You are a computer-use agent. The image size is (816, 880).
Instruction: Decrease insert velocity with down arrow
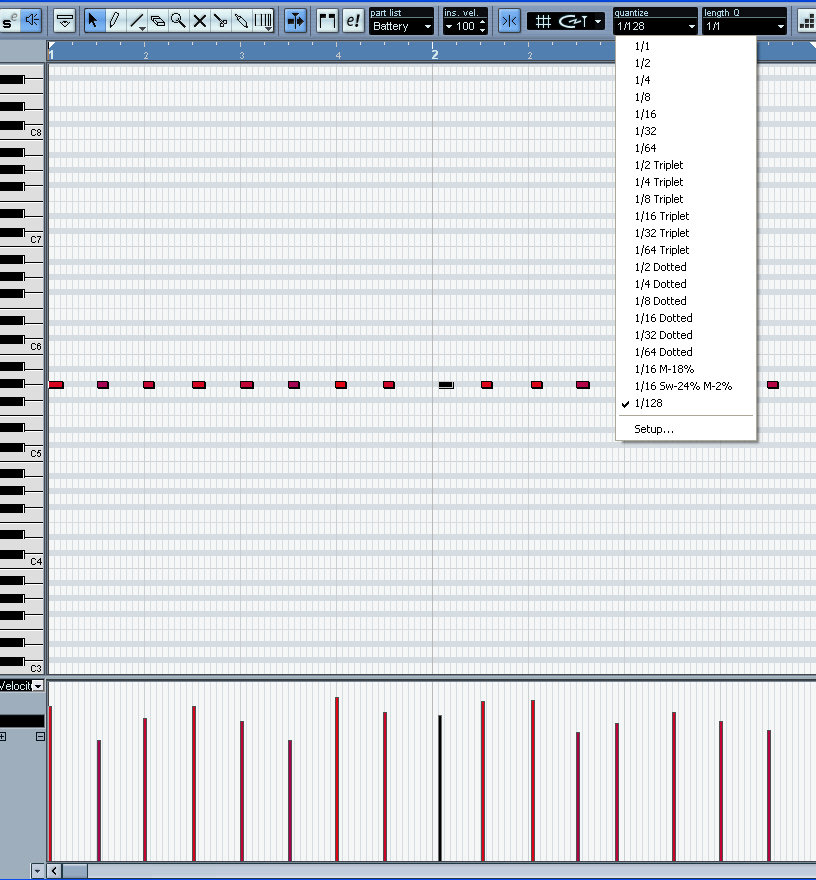[x=483, y=30]
